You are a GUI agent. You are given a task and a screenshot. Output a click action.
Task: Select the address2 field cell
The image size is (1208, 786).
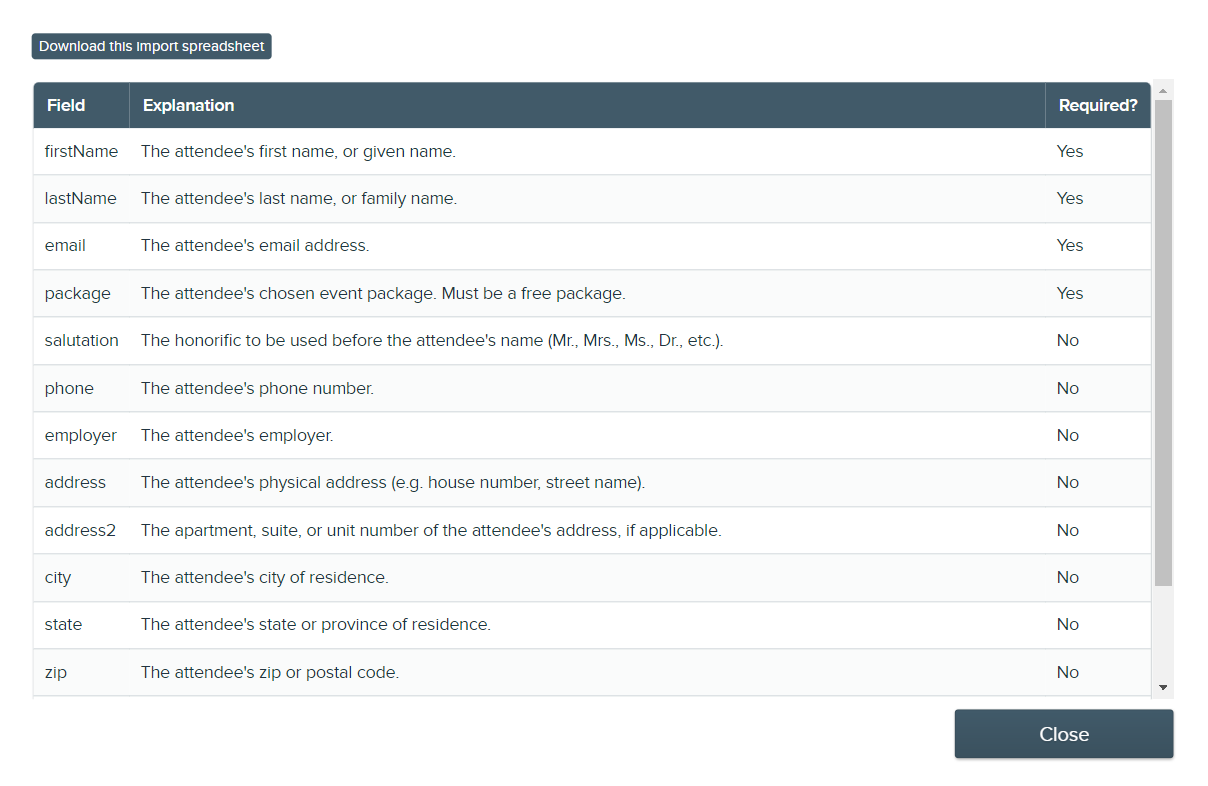(81, 530)
